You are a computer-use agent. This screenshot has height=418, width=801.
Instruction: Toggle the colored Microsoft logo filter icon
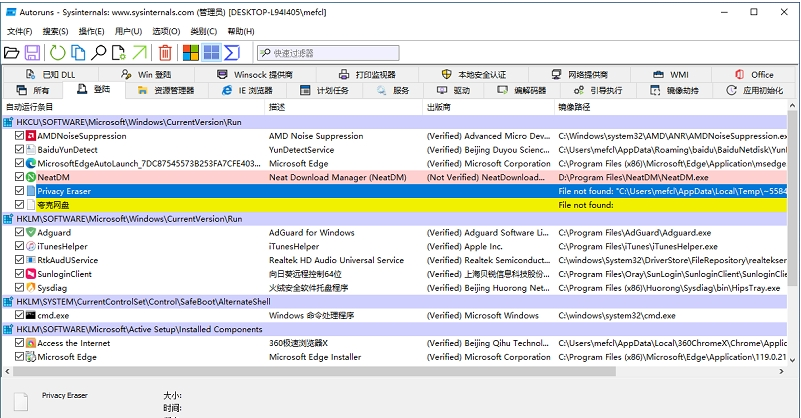[x=191, y=53]
